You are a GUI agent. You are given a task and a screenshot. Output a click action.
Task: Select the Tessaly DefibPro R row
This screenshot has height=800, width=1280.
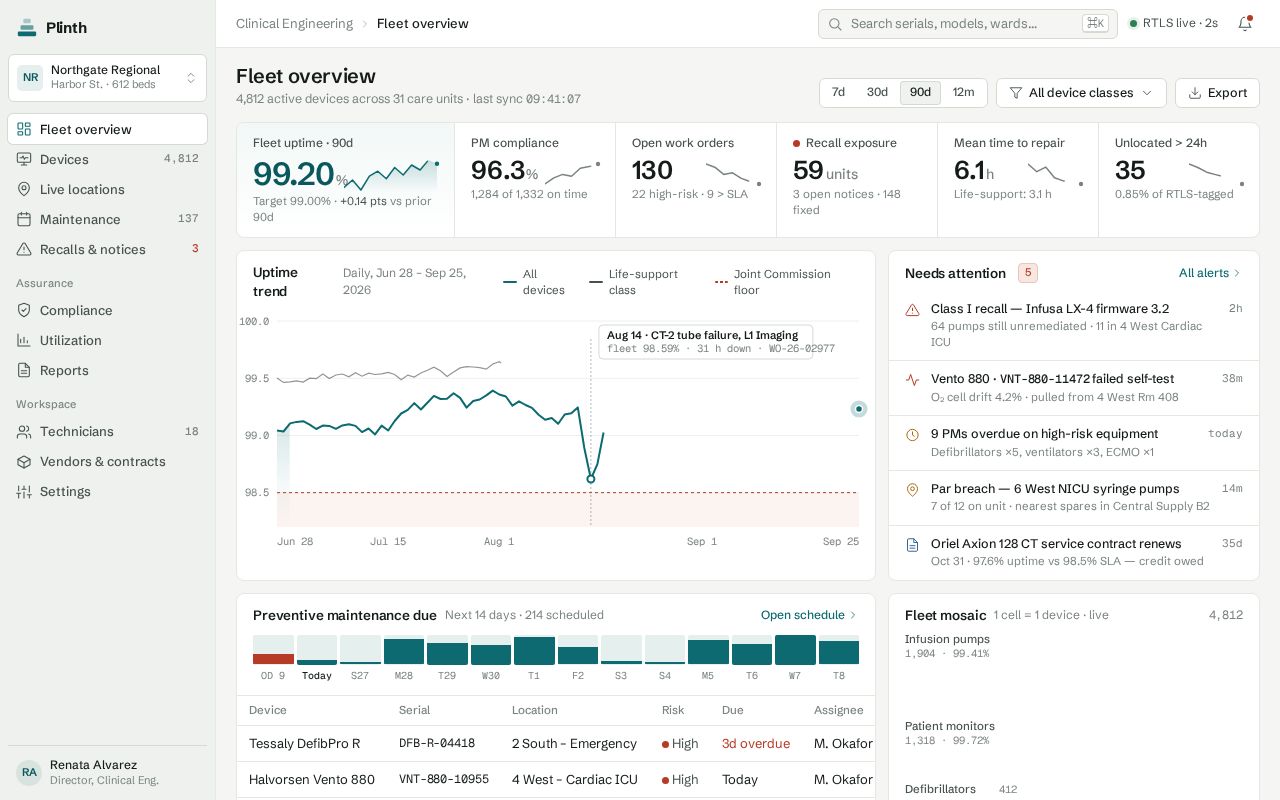(556, 744)
